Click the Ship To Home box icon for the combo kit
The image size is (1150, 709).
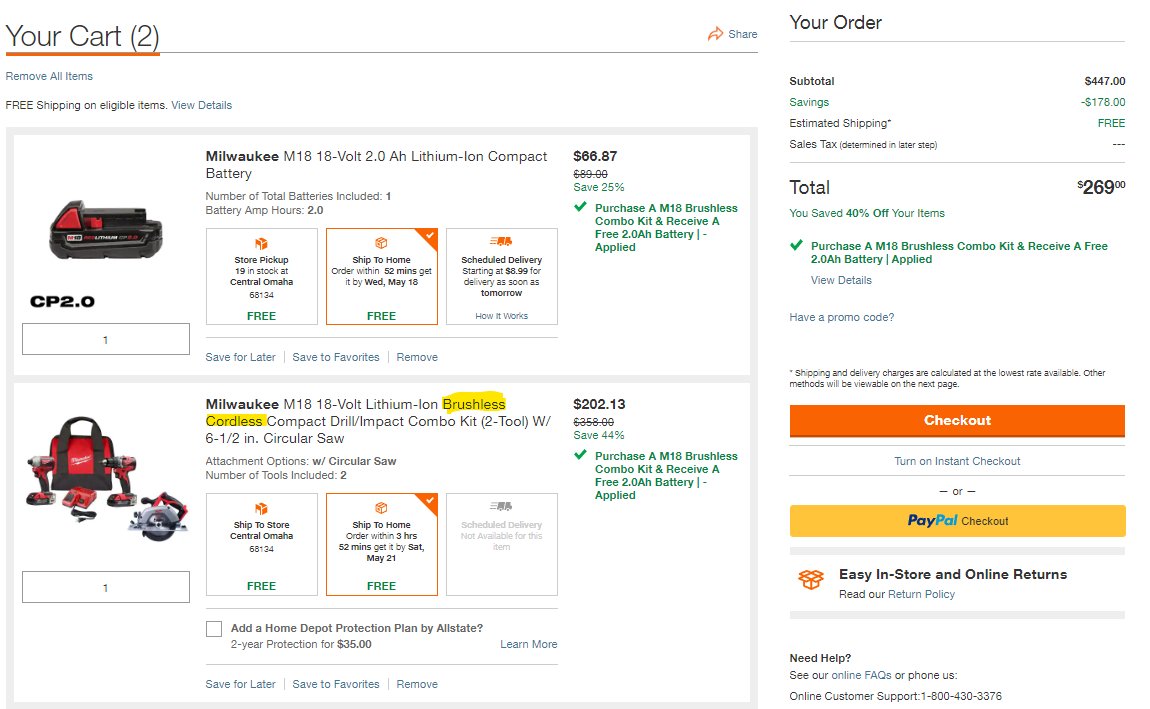point(381,508)
